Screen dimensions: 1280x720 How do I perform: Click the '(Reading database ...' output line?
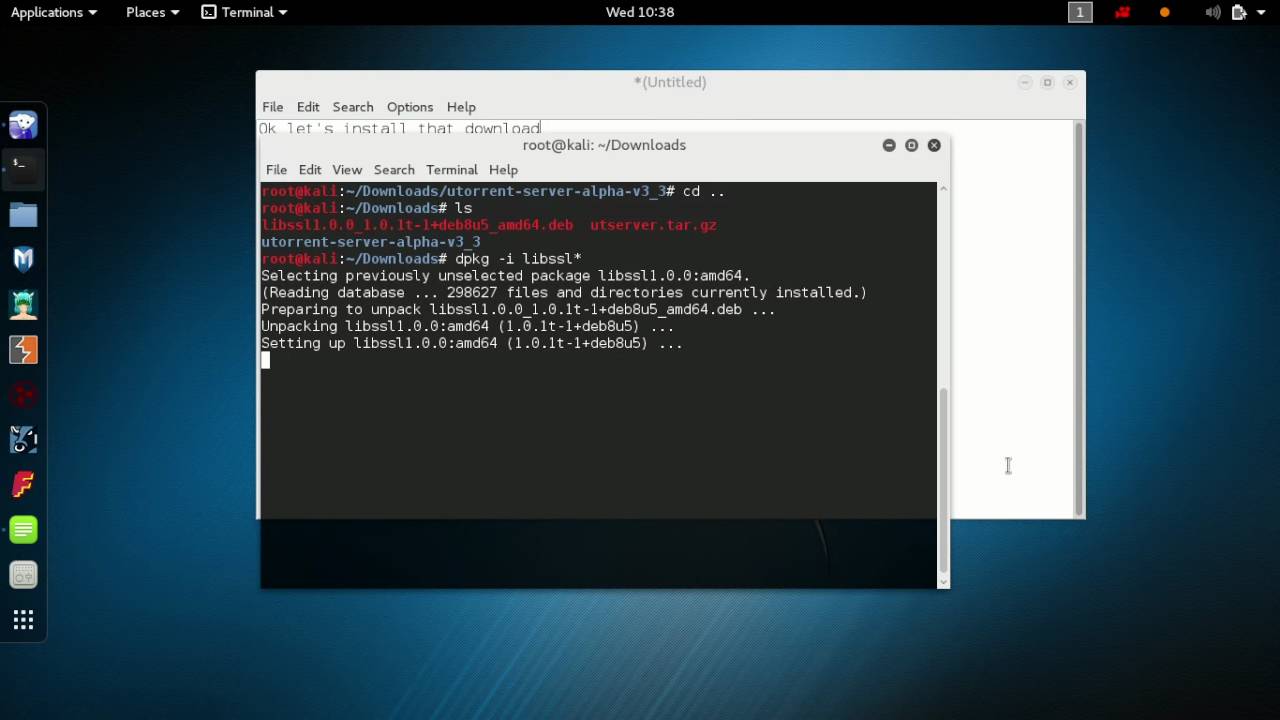[x=564, y=293]
